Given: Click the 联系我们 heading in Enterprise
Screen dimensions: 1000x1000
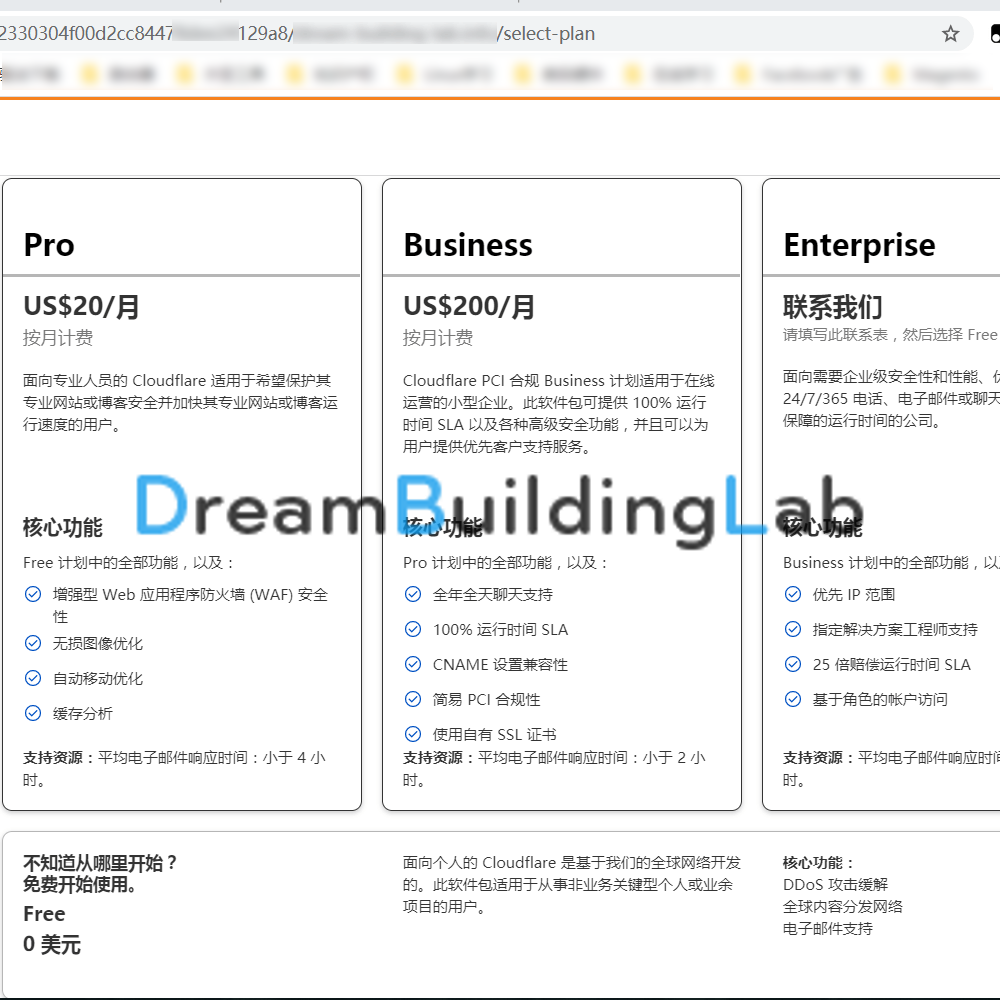Looking at the screenshot, I should 833,307.
